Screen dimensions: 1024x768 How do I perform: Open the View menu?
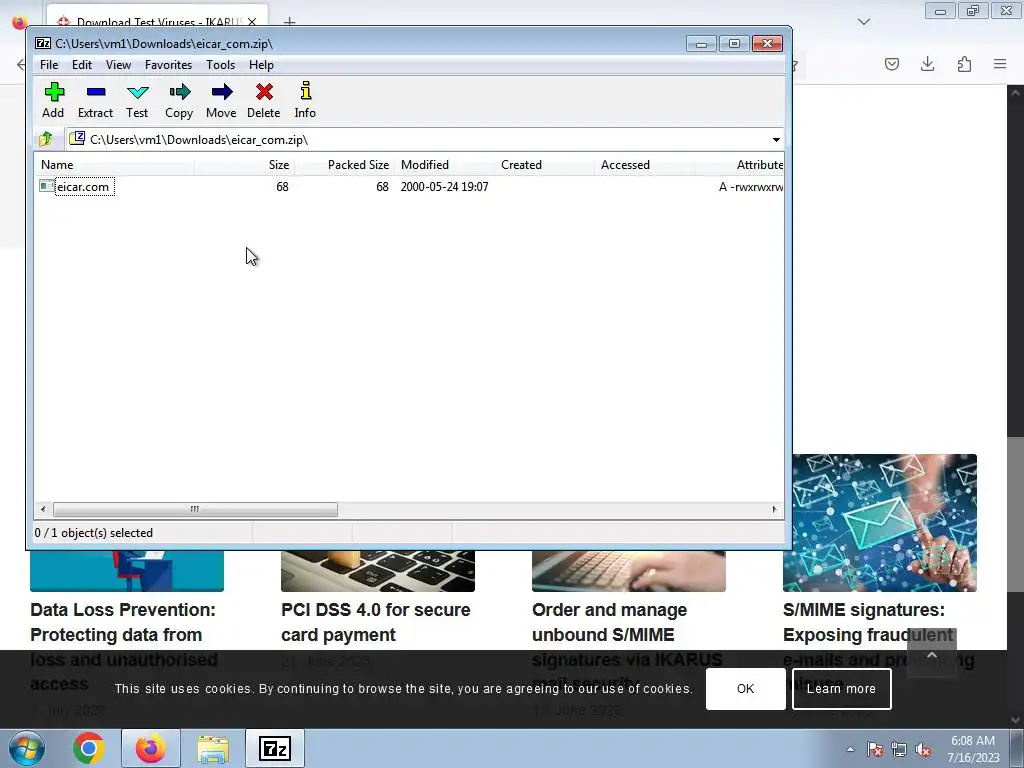(118, 65)
